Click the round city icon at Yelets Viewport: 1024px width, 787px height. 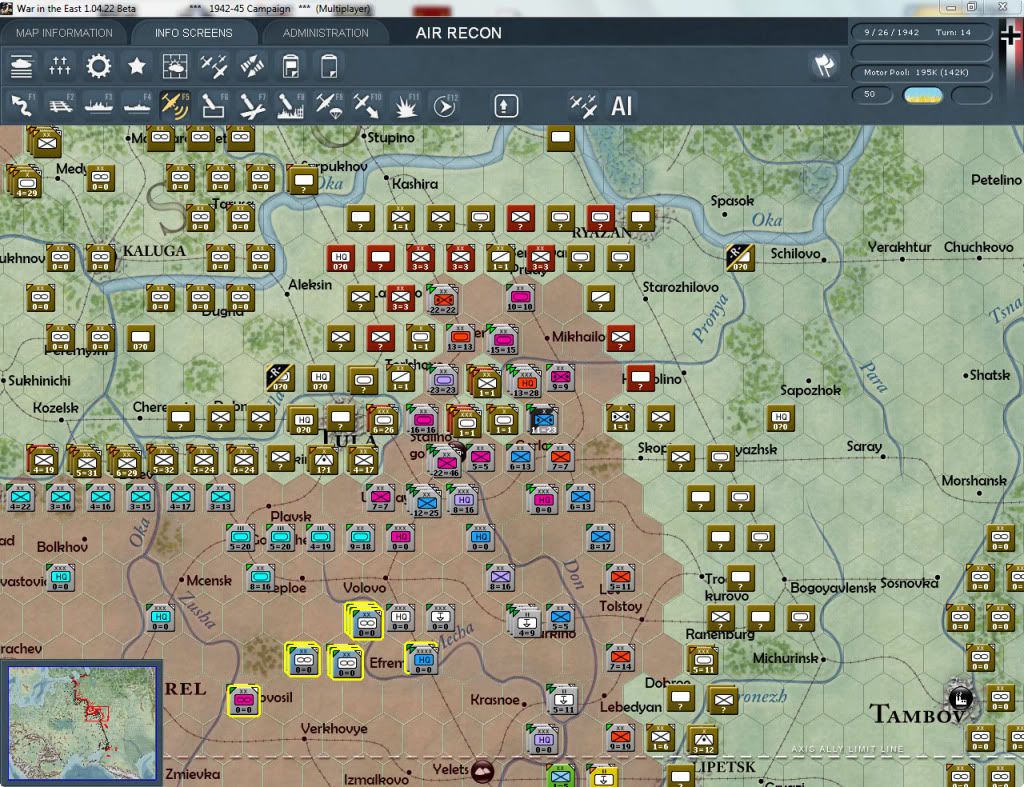482,771
